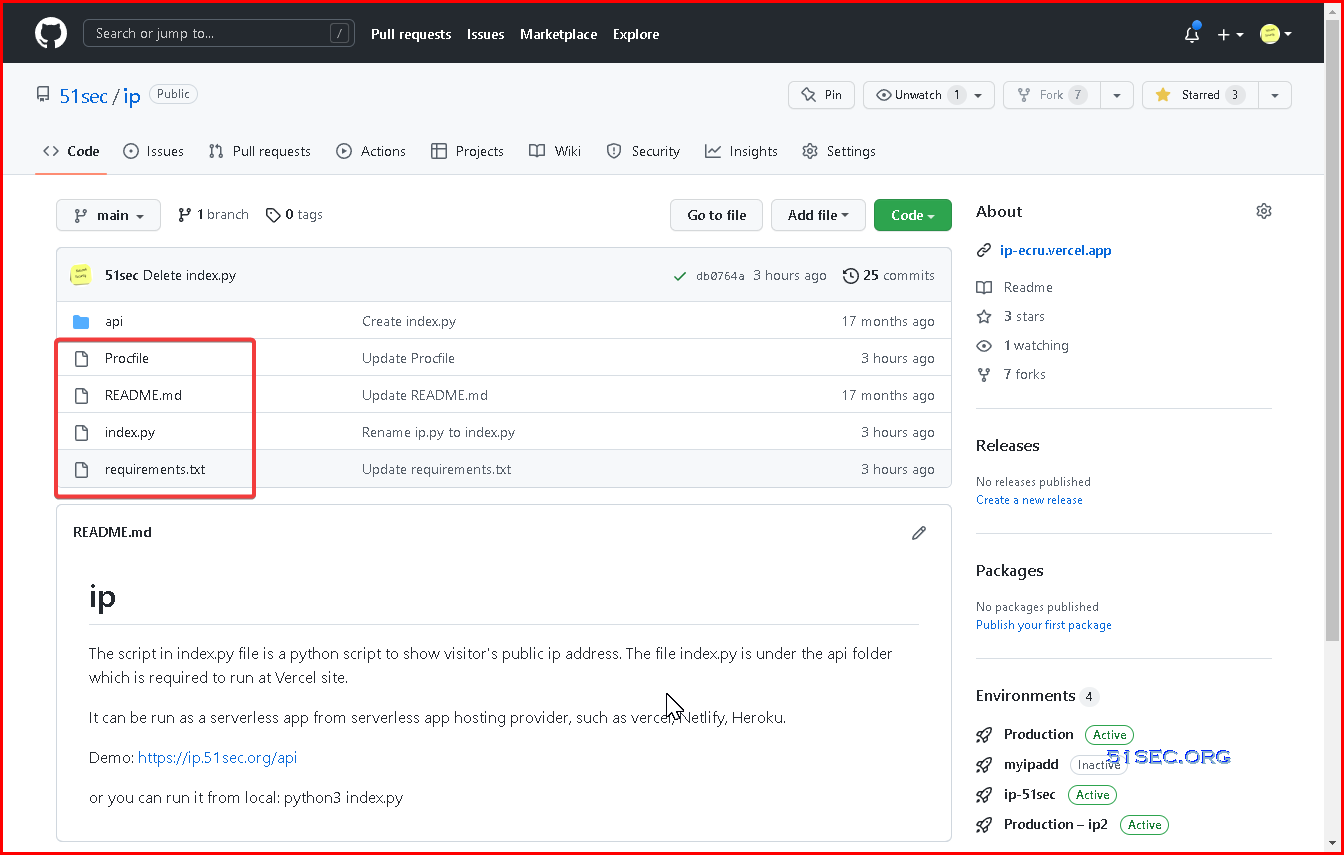Open the Delete index.py commit message
Screen dimensions: 1344x855
(x=189, y=275)
